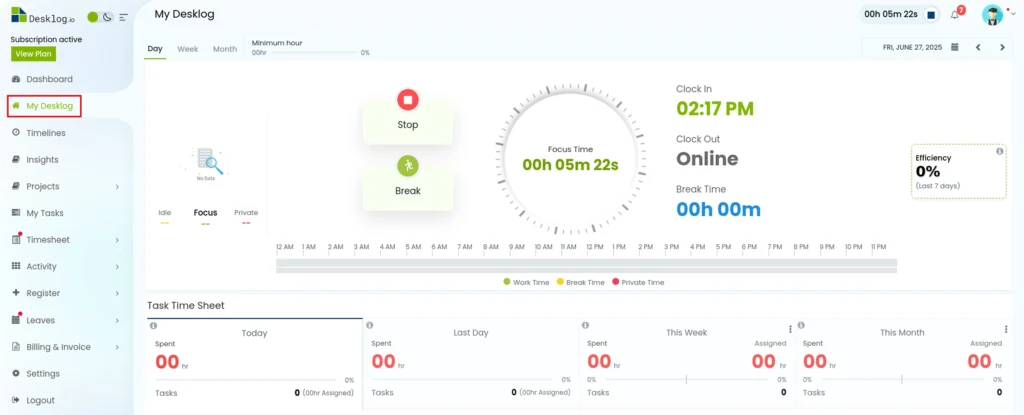
Task: Open the This Week card options menu
Action: coord(790,329)
